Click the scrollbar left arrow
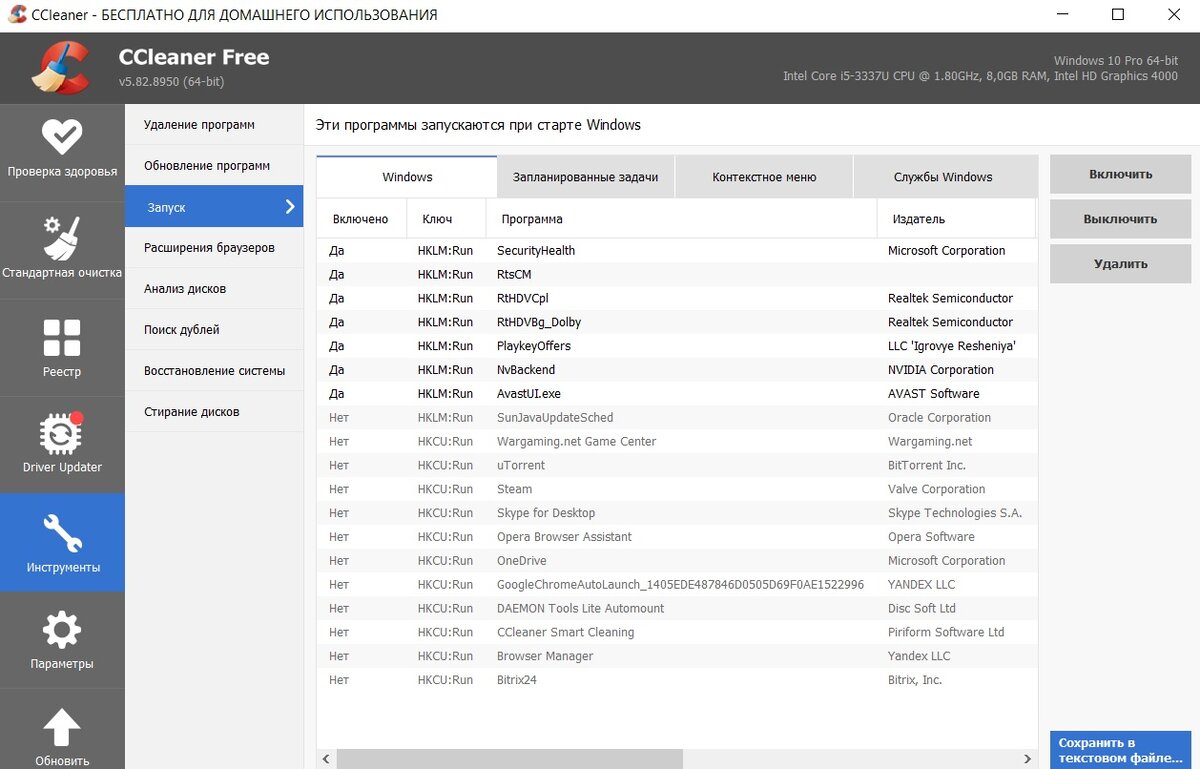The width and height of the screenshot is (1200, 769). (x=326, y=759)
